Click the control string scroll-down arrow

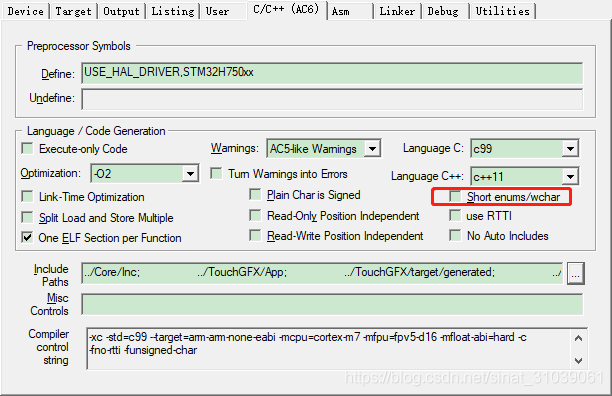579,361
